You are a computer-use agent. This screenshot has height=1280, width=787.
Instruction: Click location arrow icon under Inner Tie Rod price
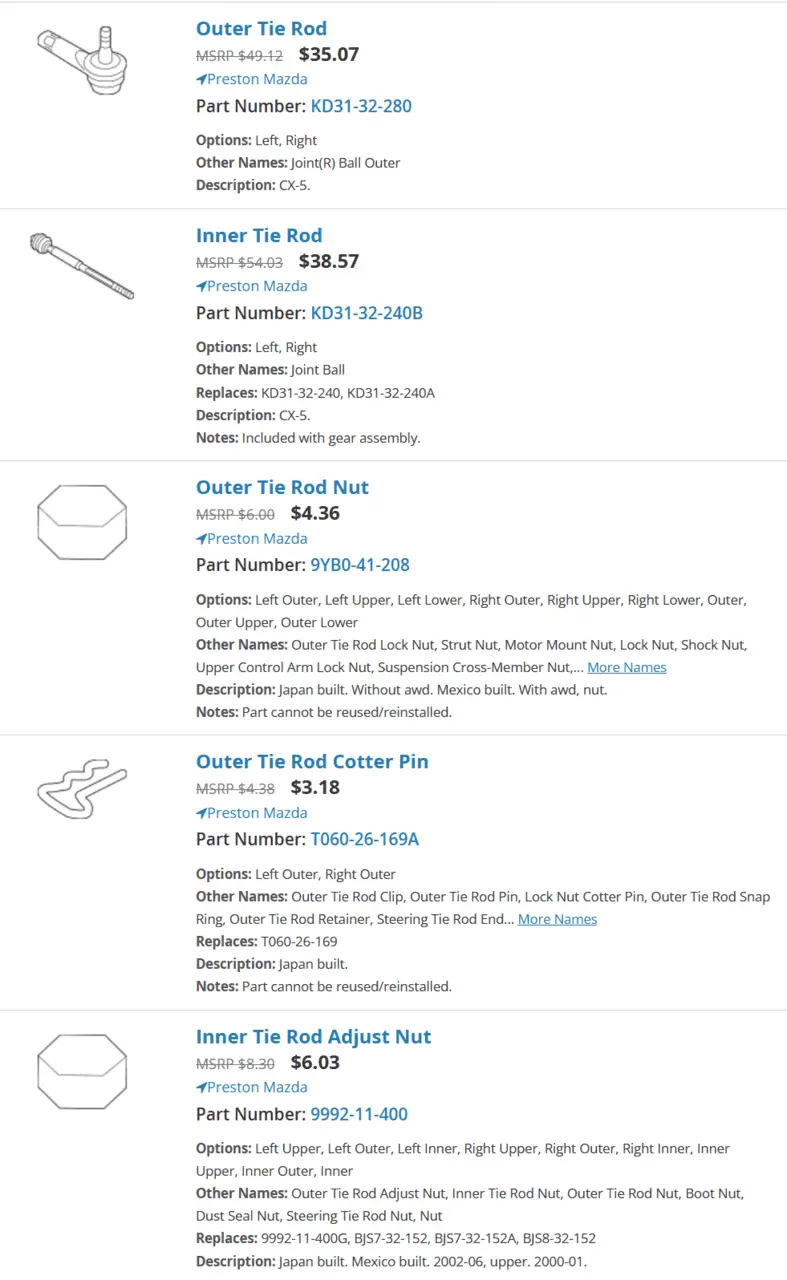(x=201, y=286)
